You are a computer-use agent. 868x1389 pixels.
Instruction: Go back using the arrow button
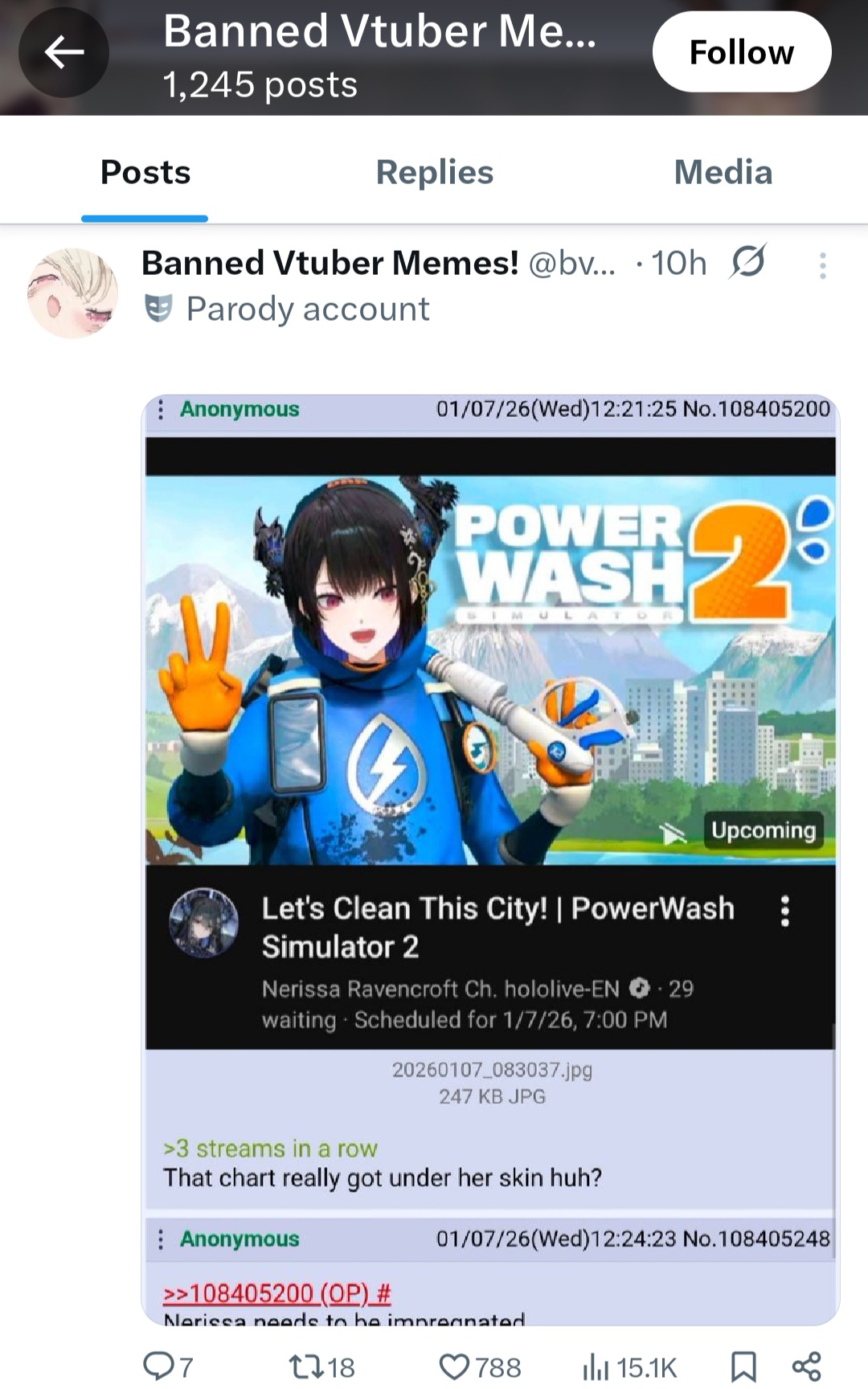pos(64,53)
